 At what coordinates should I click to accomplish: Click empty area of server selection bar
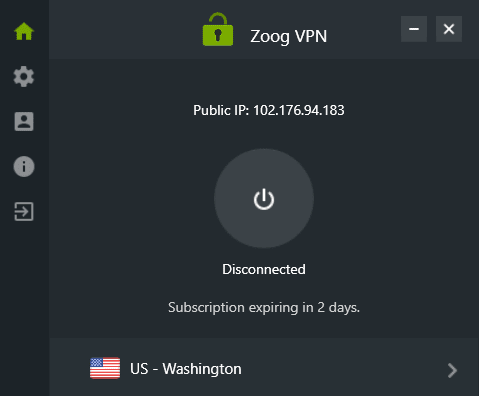point(343,368)
